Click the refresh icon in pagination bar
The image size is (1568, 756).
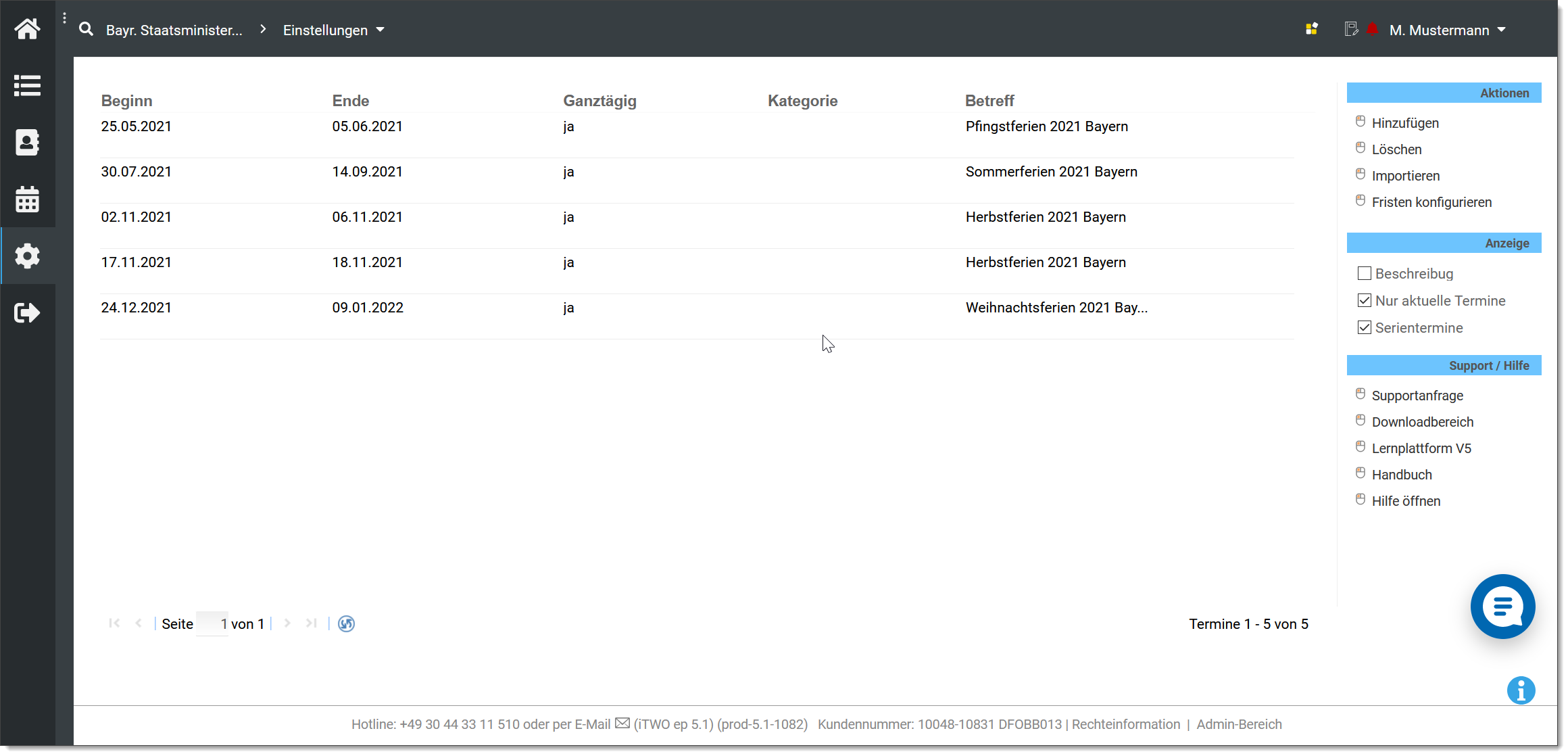(x=346, y=623)
